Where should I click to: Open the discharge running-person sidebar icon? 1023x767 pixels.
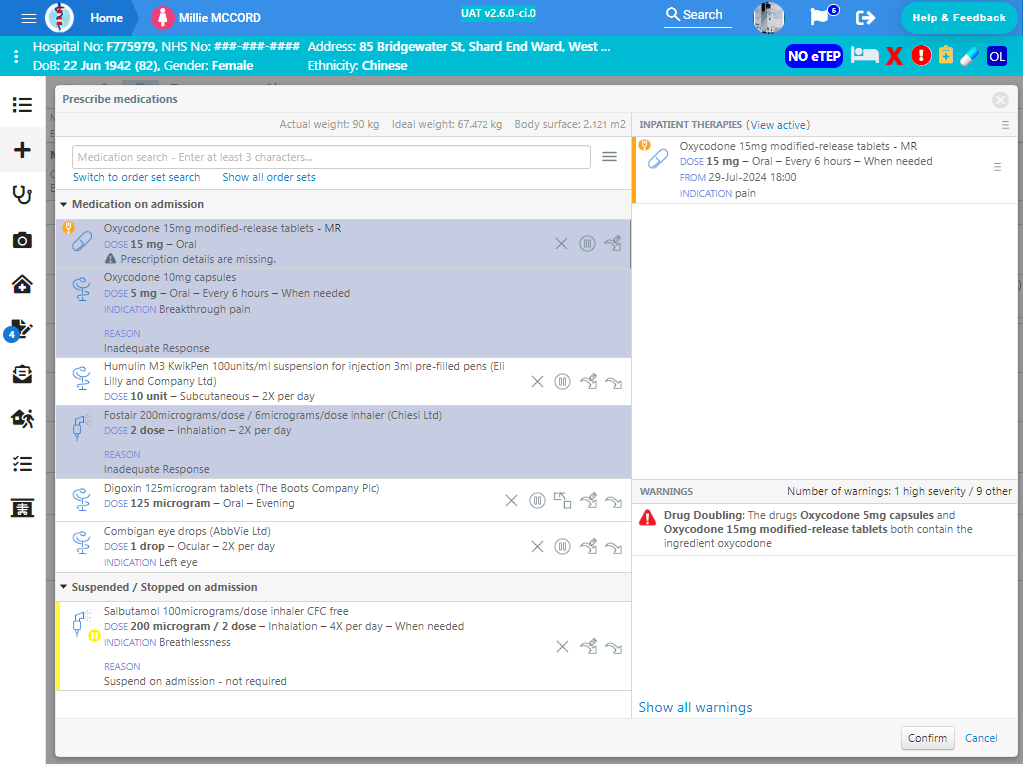[22, 419]
